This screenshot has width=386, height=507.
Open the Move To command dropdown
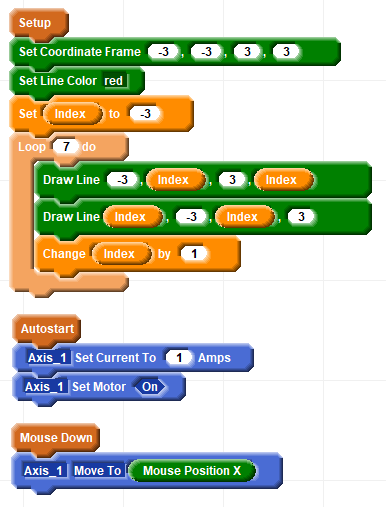pos(98,471)
